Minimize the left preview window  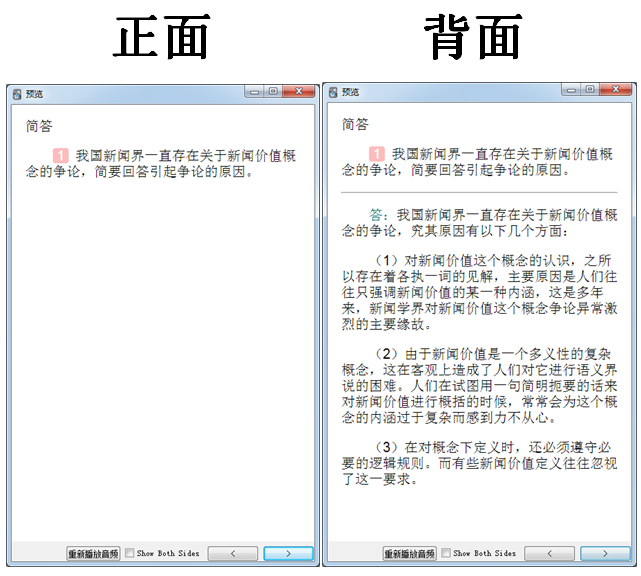coord(254,91)
